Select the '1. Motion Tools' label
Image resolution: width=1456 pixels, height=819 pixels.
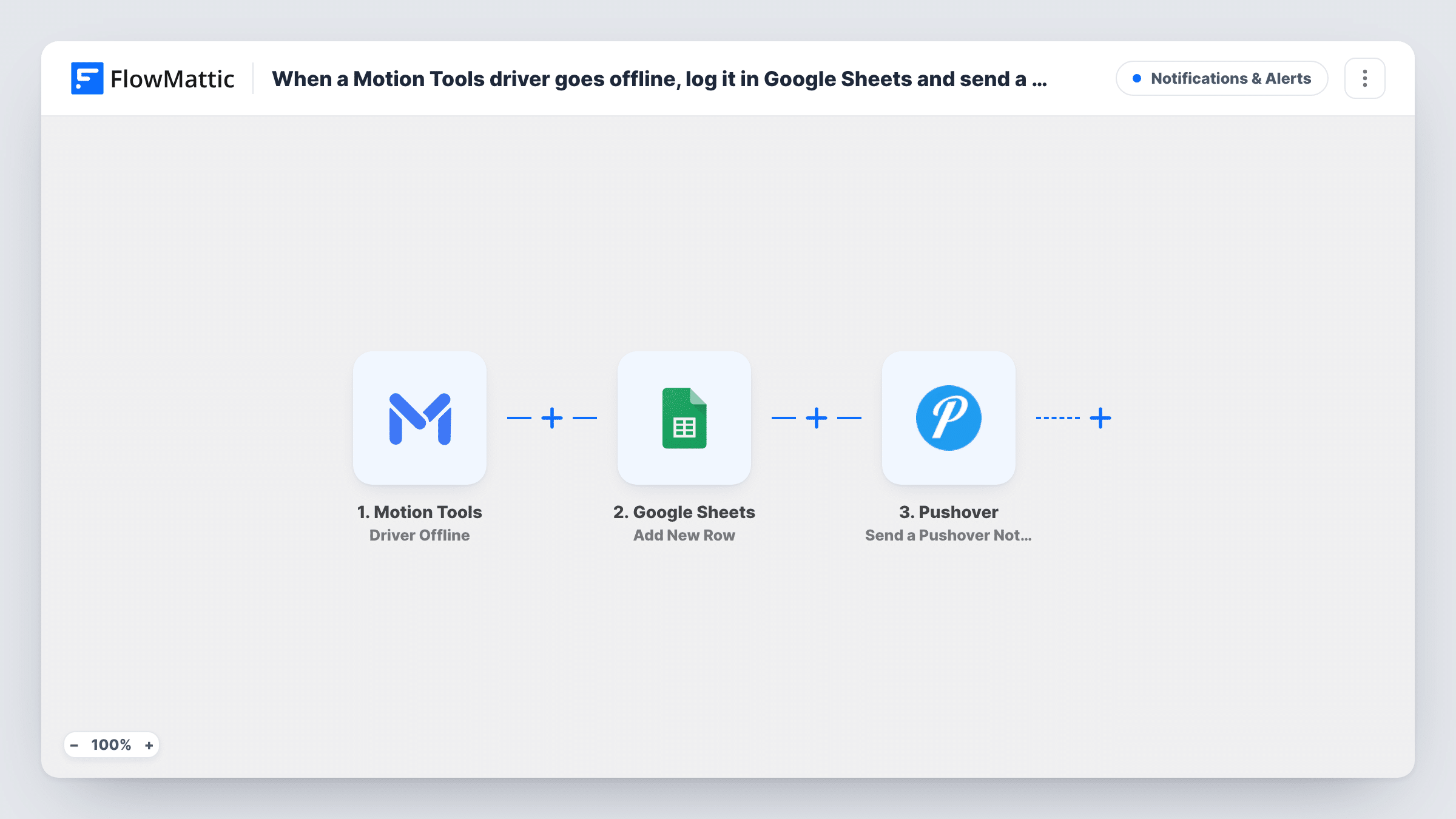click(x=420, y=512)
